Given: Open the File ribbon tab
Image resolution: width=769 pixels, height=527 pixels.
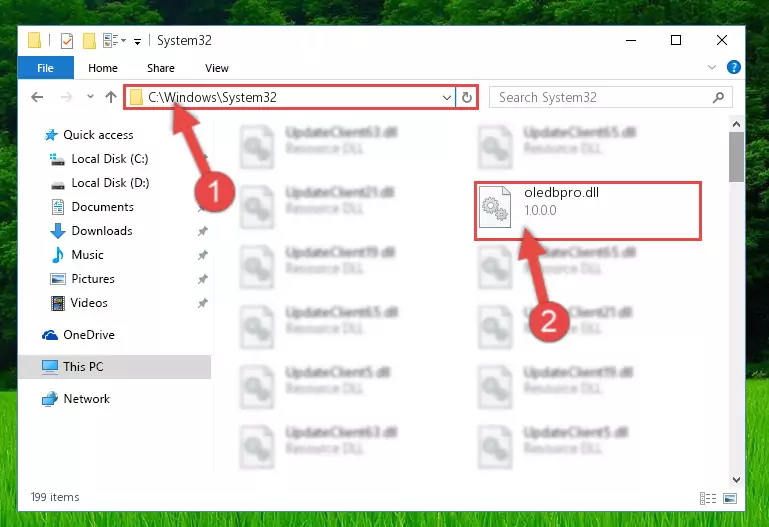Looking at the screenshot, I should [46, 68].
